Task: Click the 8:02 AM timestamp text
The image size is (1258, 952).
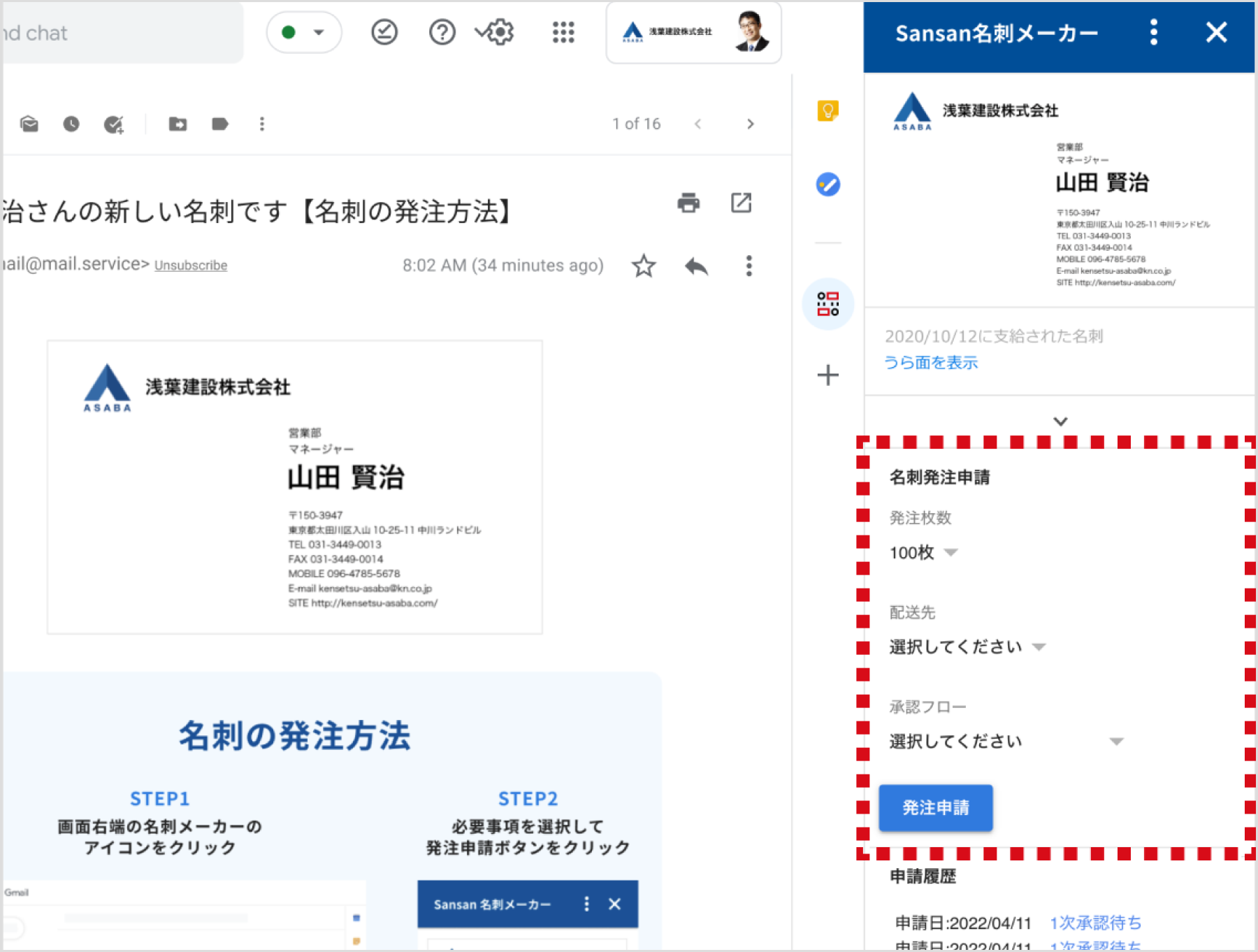Action: 503,266
